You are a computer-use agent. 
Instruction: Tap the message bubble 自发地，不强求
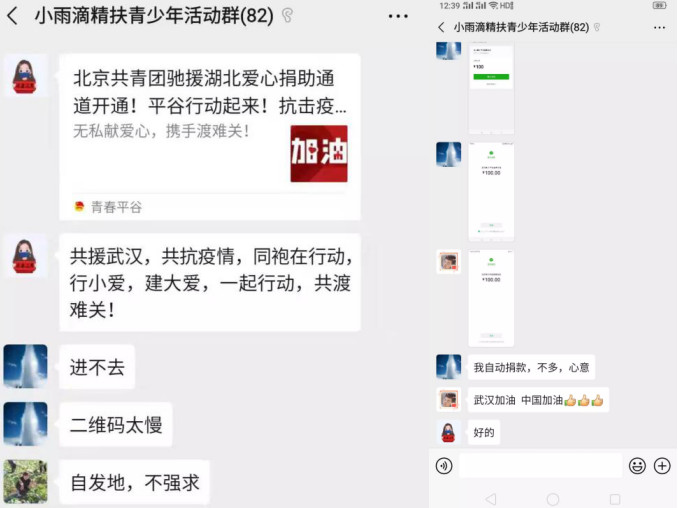pos(134,482)
